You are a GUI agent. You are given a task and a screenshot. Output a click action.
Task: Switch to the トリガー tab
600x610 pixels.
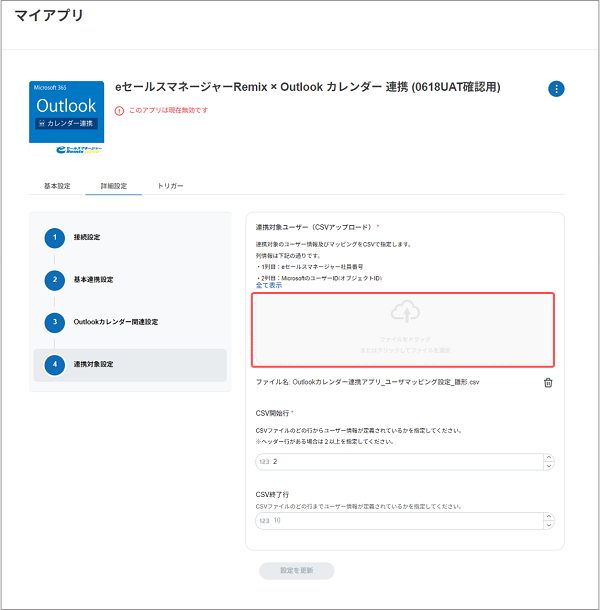pyautogui.click(x=170, y=186)
